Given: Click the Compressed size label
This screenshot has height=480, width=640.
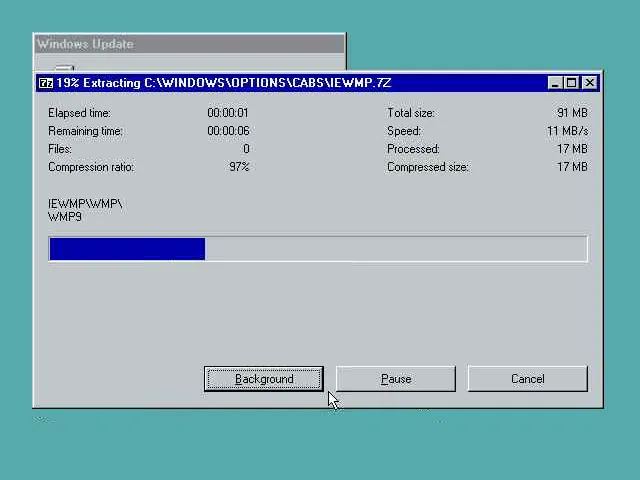Looking at the screenshot, I should (427, 167).
